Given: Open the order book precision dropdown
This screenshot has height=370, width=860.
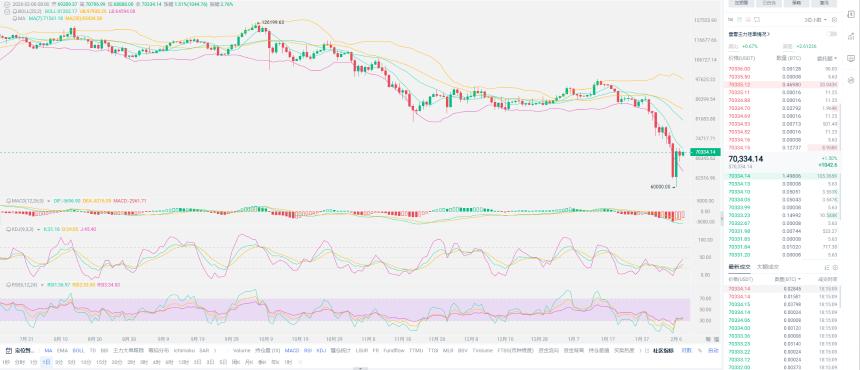Looking at the screenshot, I should 816,20.
